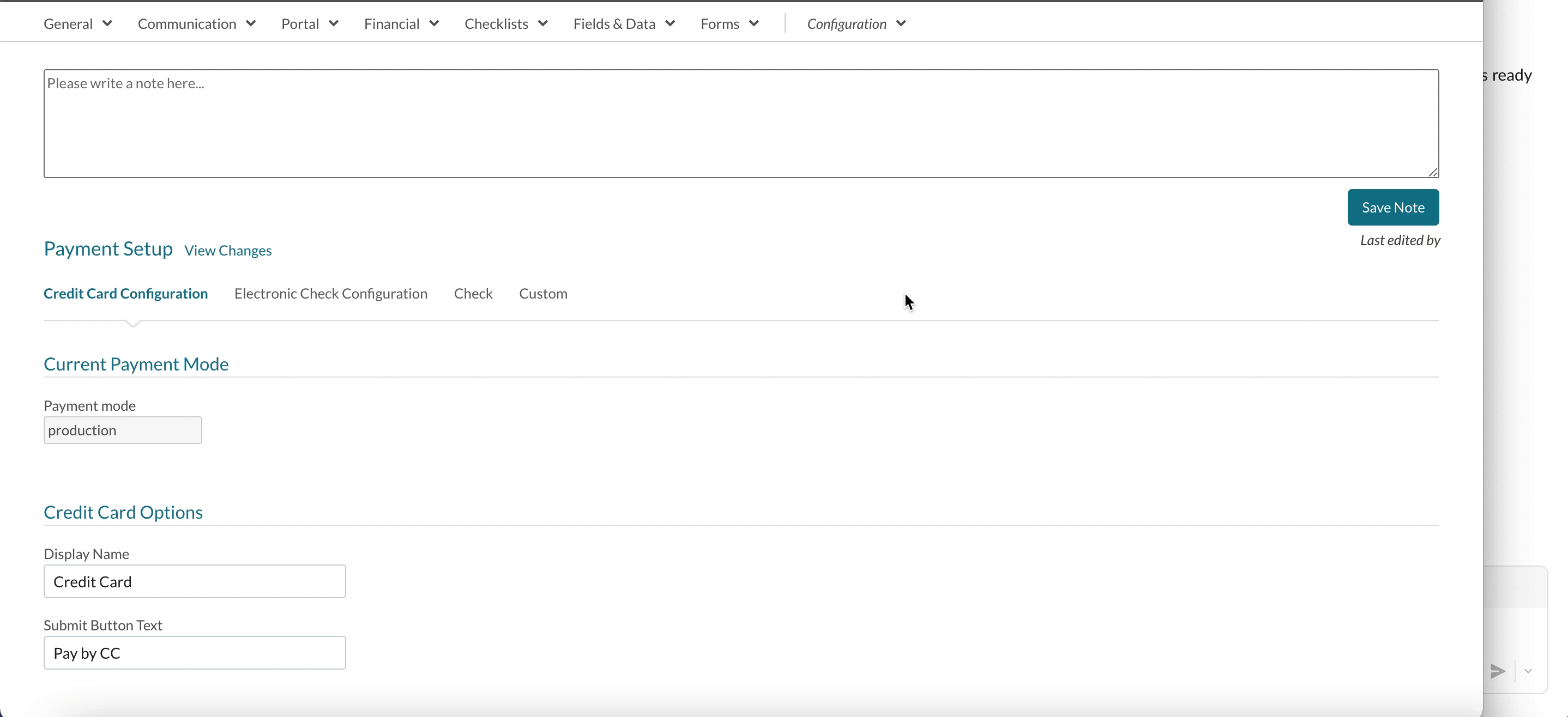Click the note textarea resize handle
Screen dimensions: 1568x717
click(x=1433, y=172)
